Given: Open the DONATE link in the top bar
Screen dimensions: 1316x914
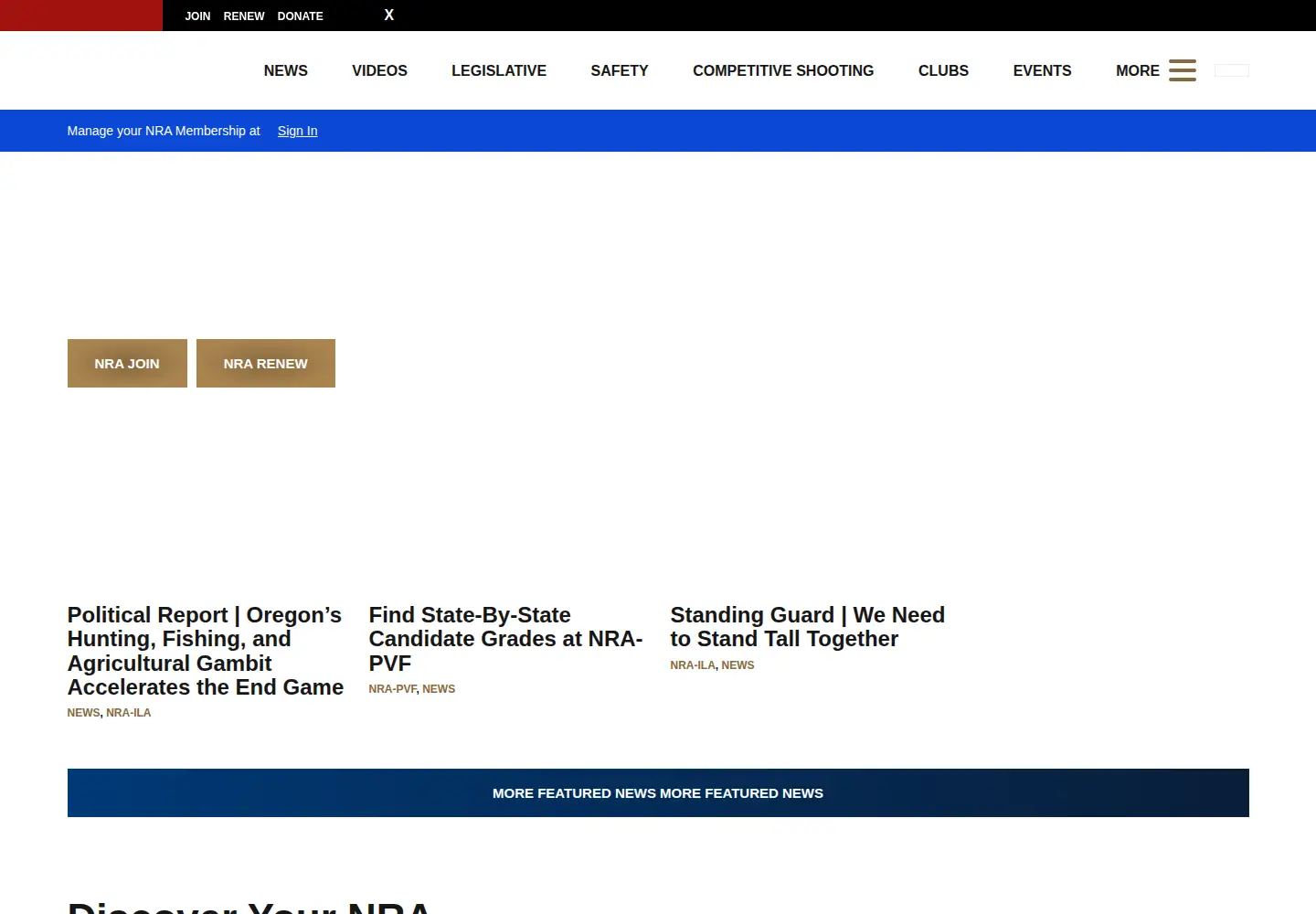Looking at the screenshot, I should coord(301,16).
